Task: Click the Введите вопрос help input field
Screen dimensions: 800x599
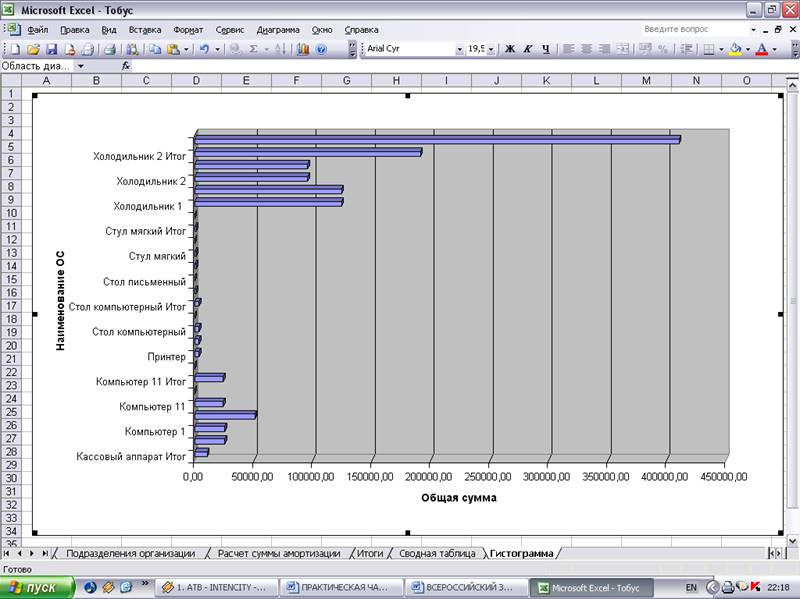Action: (x=690, y=30)
